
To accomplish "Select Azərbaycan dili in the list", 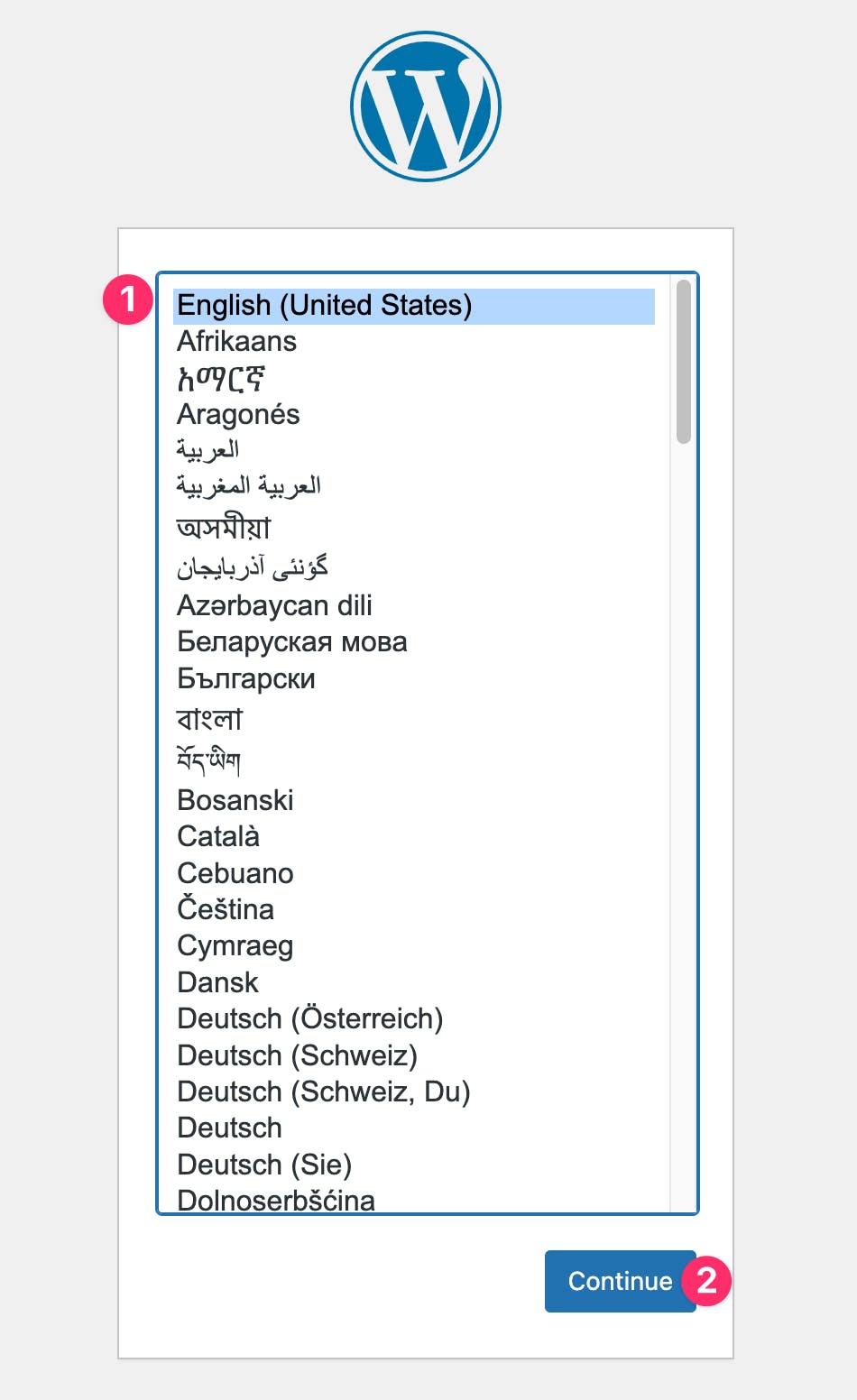I will (x=274, y=605).
